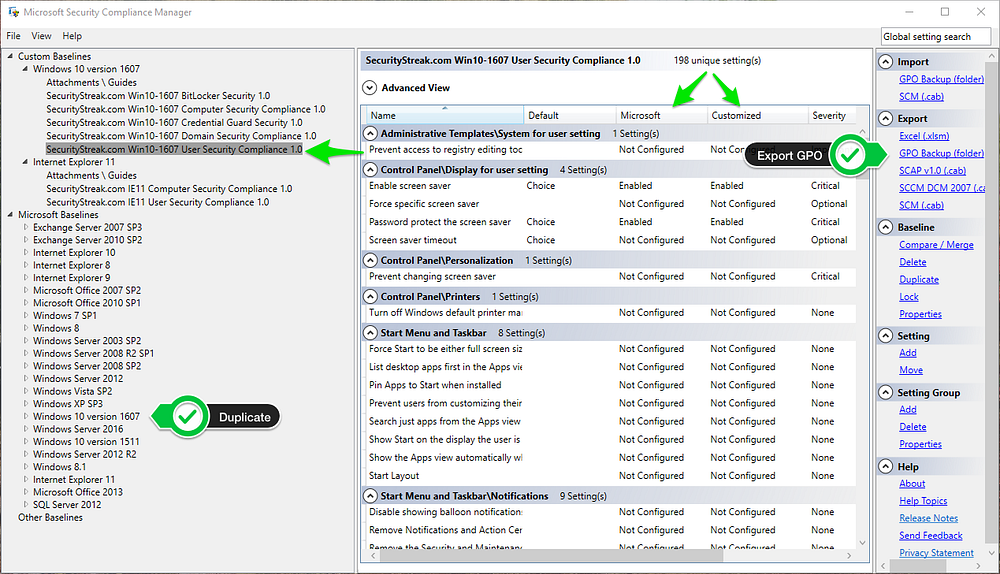
Task: Collapse the Import section chevron
Action: pyautogui.click(x=885, y=62)
